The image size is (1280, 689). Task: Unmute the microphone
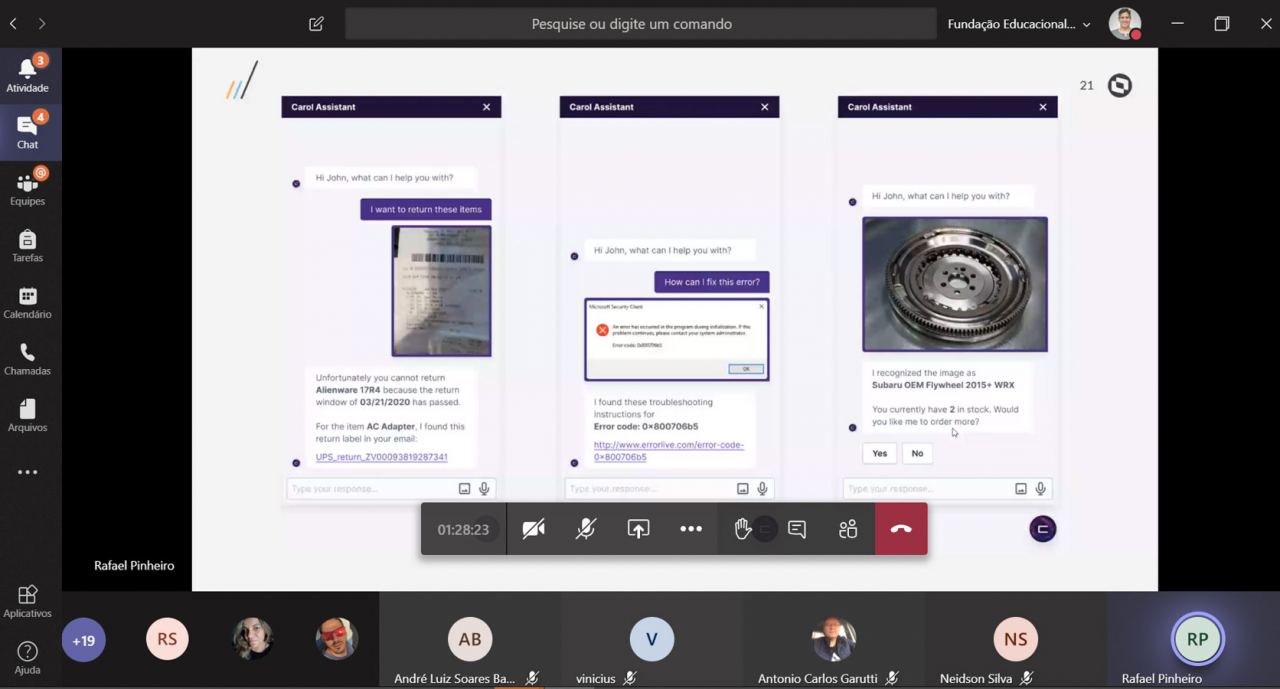click(x=586, y=529)
